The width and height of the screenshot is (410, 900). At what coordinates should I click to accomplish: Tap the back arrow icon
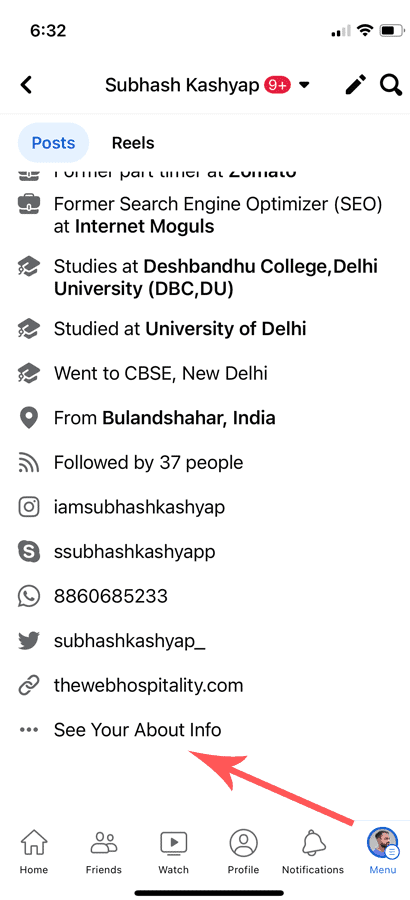(x=26, y=85)
